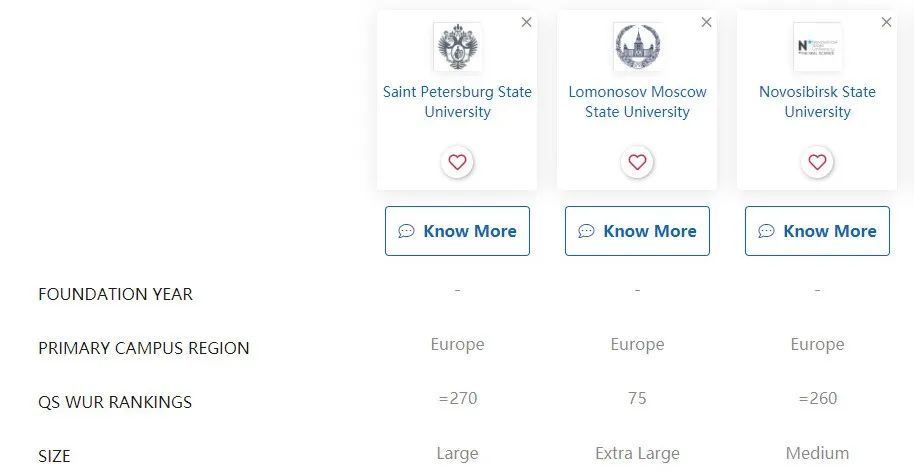Click Know More under Saint Petersburg State University
Image resolution: width=914 pixels, height=474 pixels.
pos(457,231)
